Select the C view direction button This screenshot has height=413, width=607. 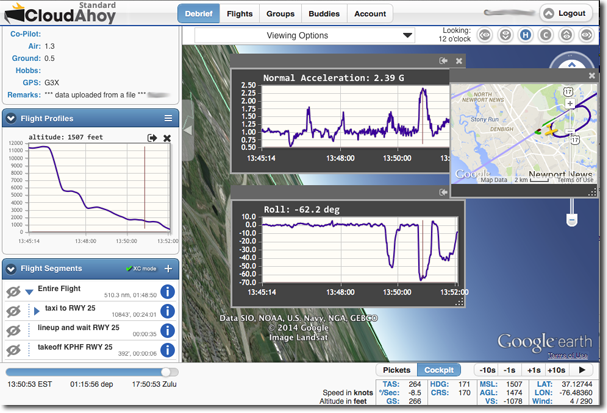[545, 35]
